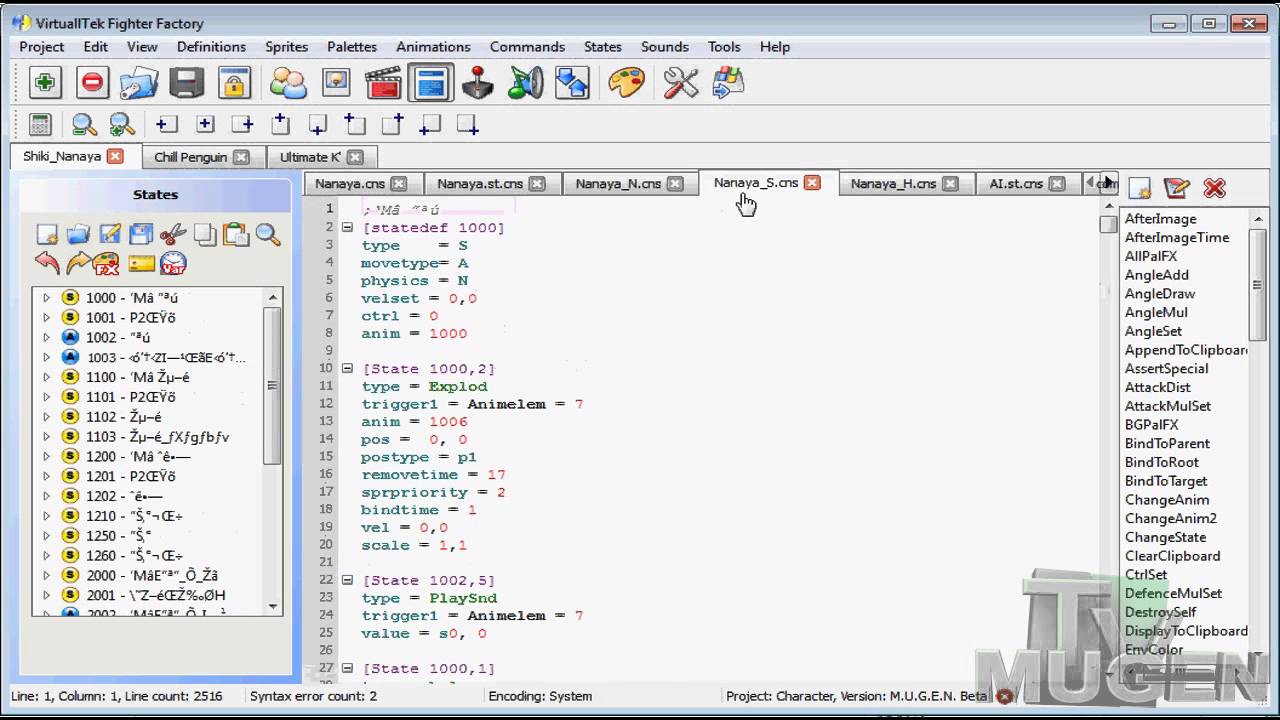Switch to the AI.st.cns tab
The image size is (1280, 720).
click(x=1016, y=184)
